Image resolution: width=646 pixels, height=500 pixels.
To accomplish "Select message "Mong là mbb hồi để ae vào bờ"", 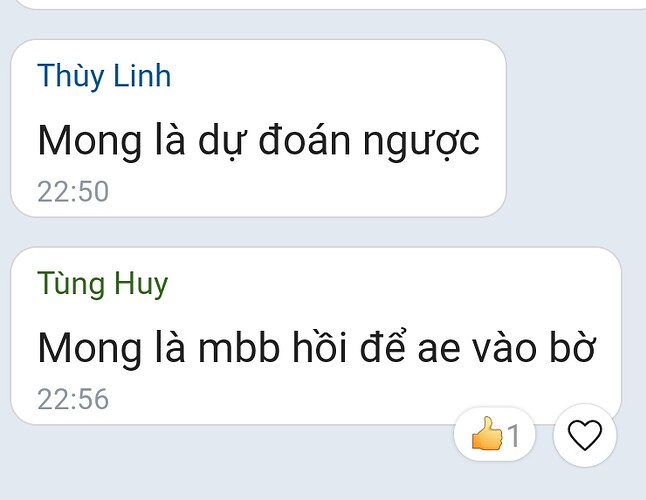I will click(316, 348).
